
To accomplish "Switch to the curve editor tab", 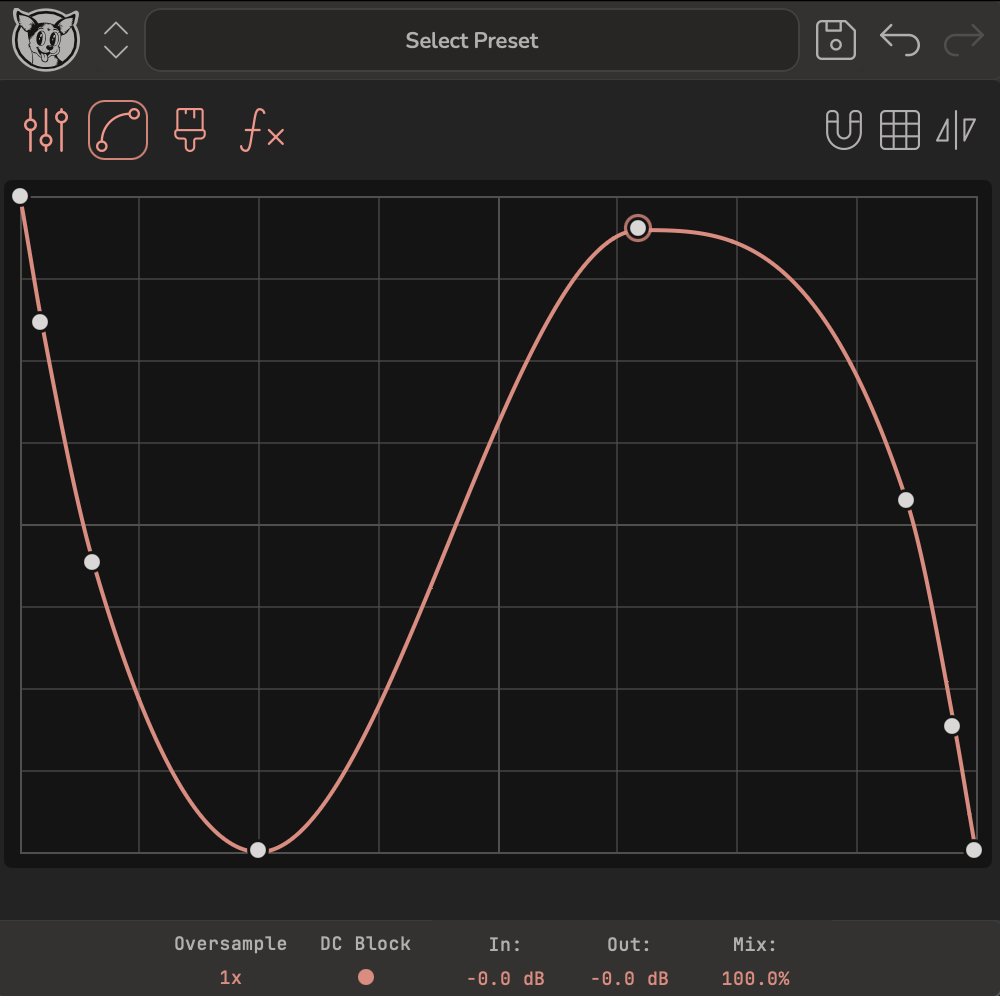I will point(116,129).
